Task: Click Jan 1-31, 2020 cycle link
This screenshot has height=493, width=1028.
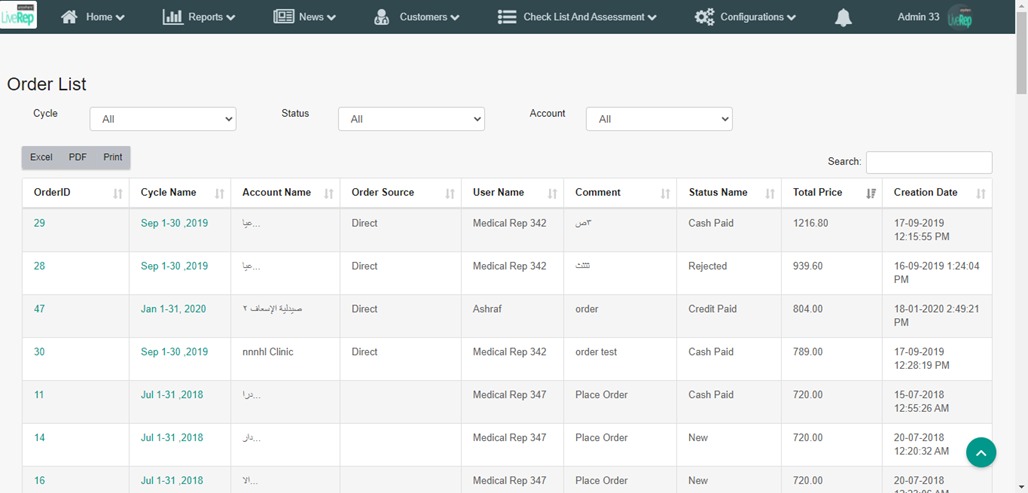Action: (173, 309)
